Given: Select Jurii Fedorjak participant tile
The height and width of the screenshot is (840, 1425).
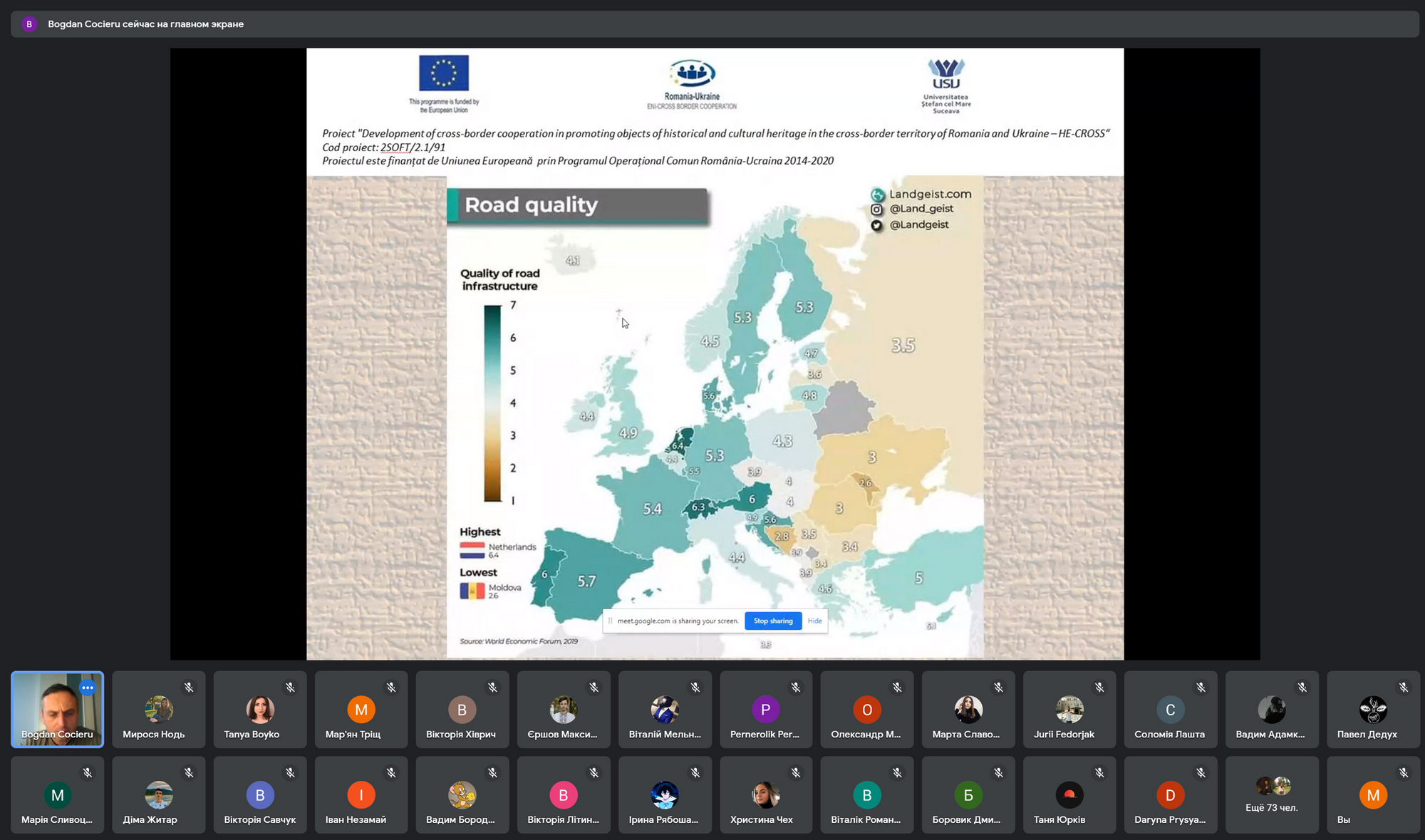Looking at the screenshot, I should [1069, 710].
